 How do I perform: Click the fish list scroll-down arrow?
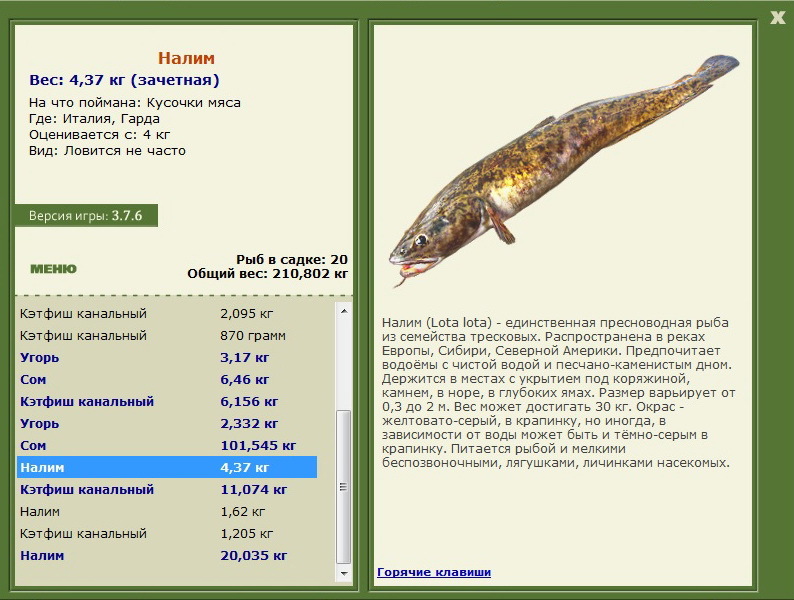point(344,574)
